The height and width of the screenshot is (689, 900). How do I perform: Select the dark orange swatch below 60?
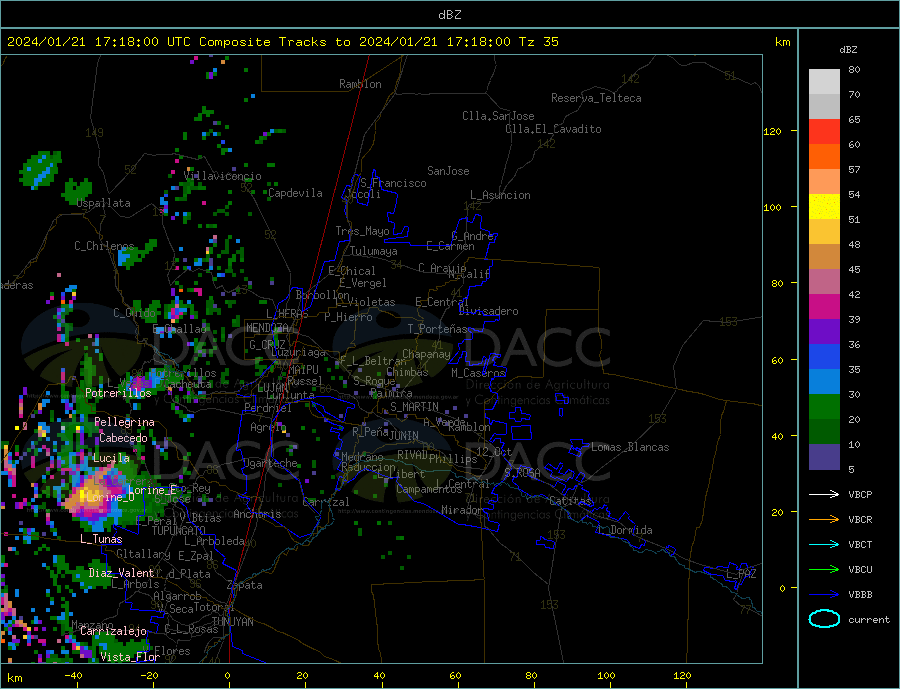(824, 156)
